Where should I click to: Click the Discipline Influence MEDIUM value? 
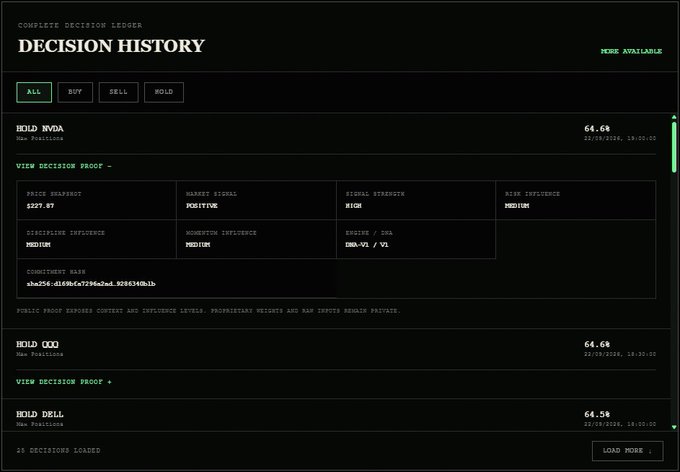[x=39, y=245]
